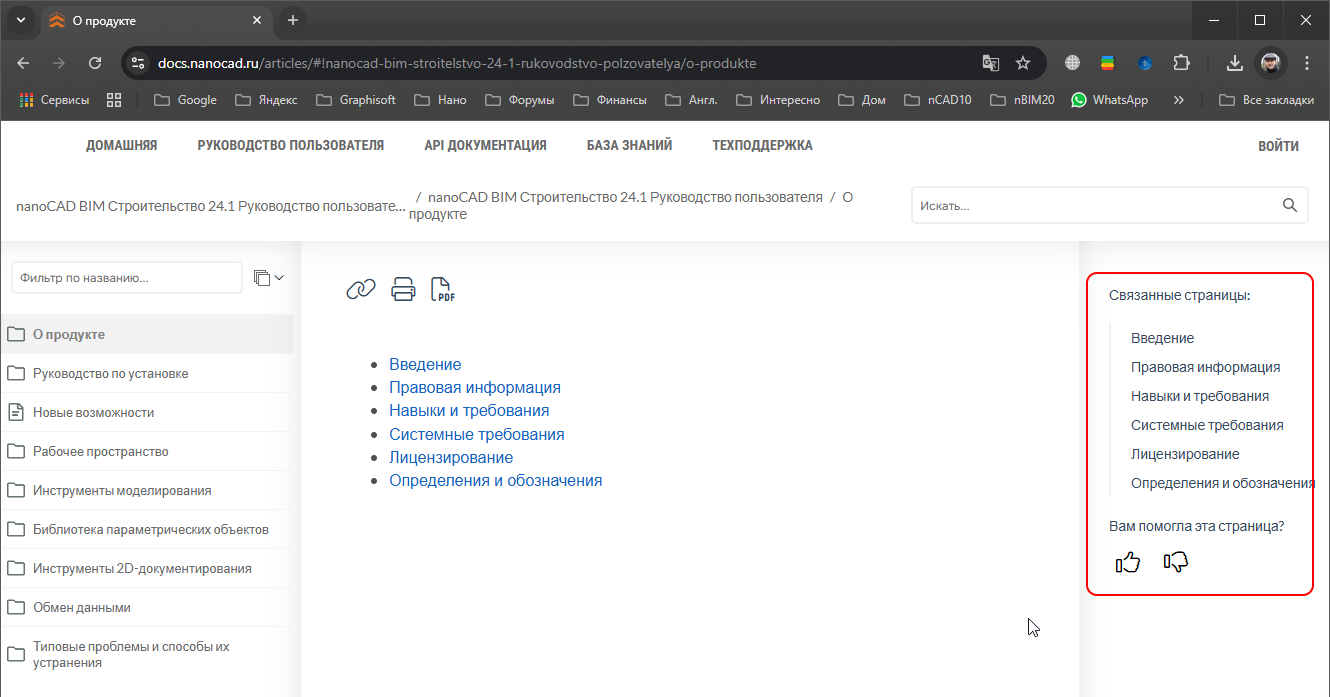Go to the ДОМАШНЯЯ menu item
The image size is (1330, 697).
(121, 146)
